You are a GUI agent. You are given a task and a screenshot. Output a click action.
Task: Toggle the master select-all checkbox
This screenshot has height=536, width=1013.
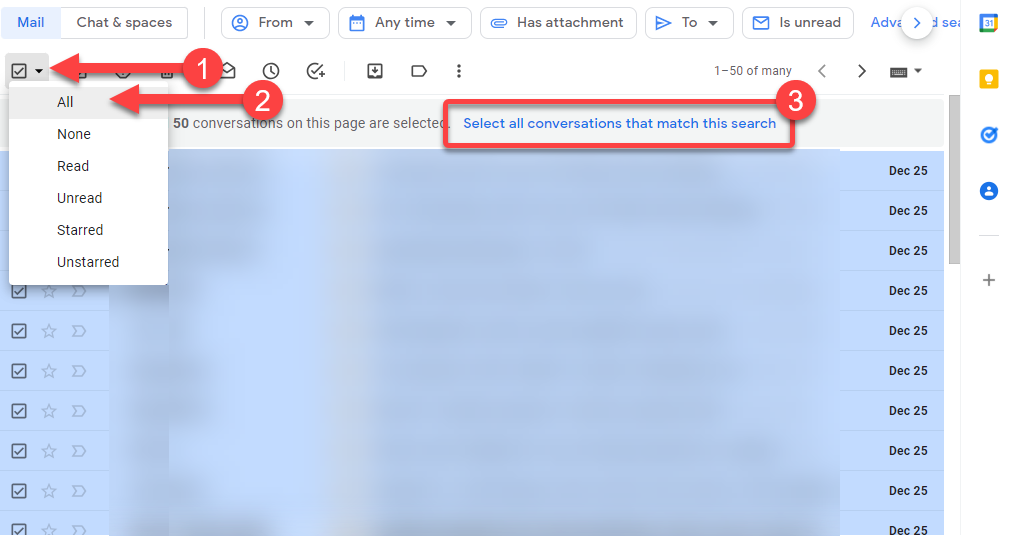[x=19, y=71]
